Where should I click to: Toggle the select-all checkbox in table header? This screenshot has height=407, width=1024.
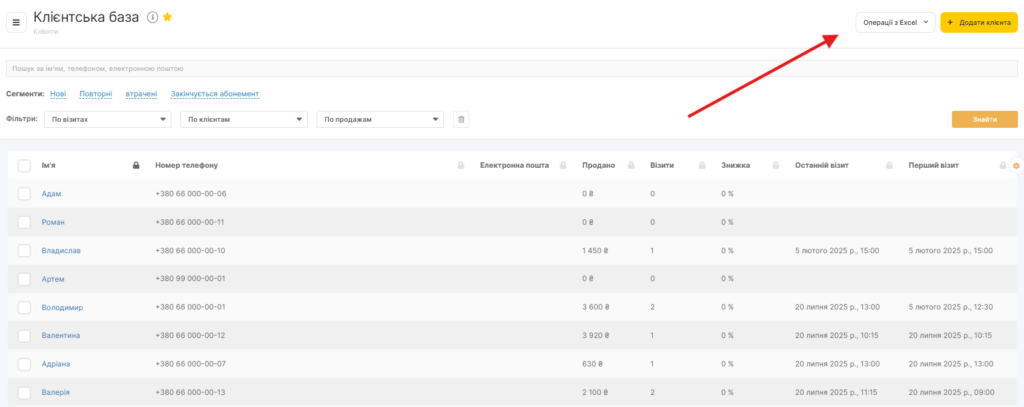click(24, 165)
